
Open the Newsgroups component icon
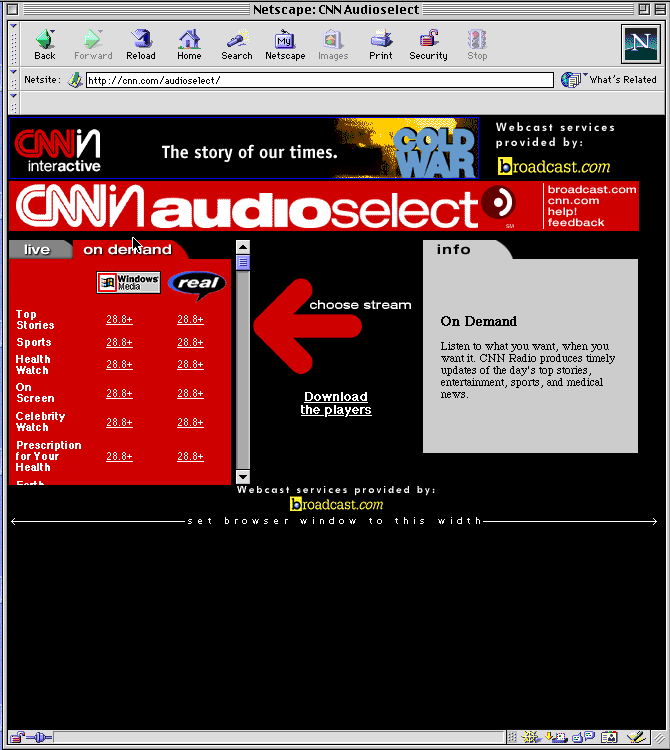coord(583,737)
